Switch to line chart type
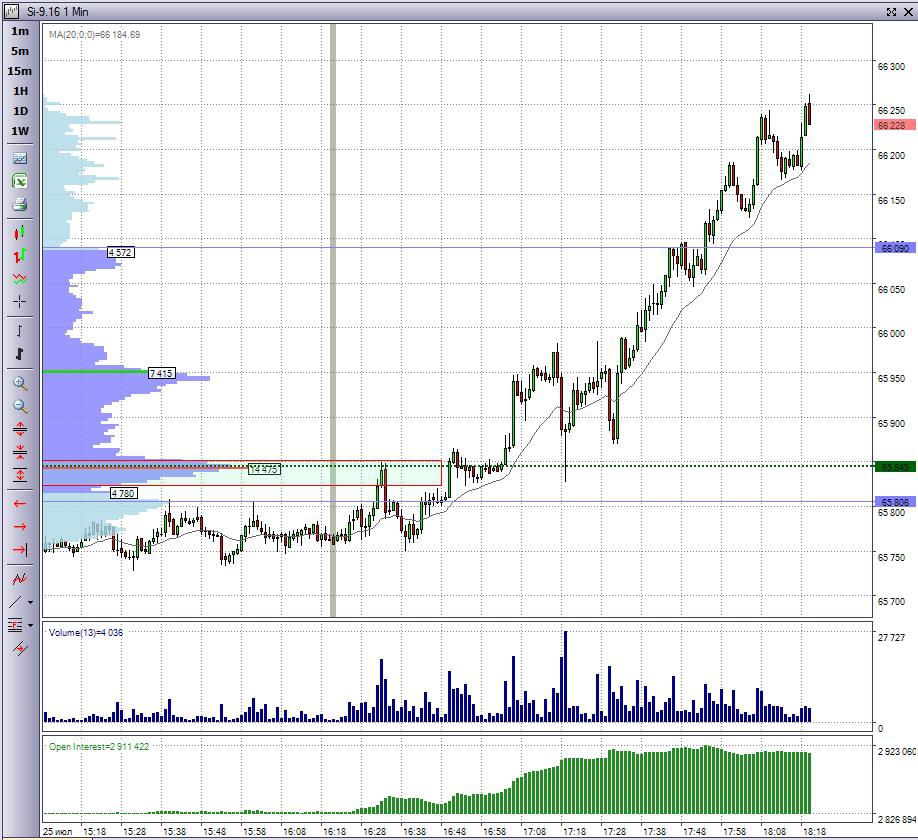 pyautogui.click(x=20, y=279)
